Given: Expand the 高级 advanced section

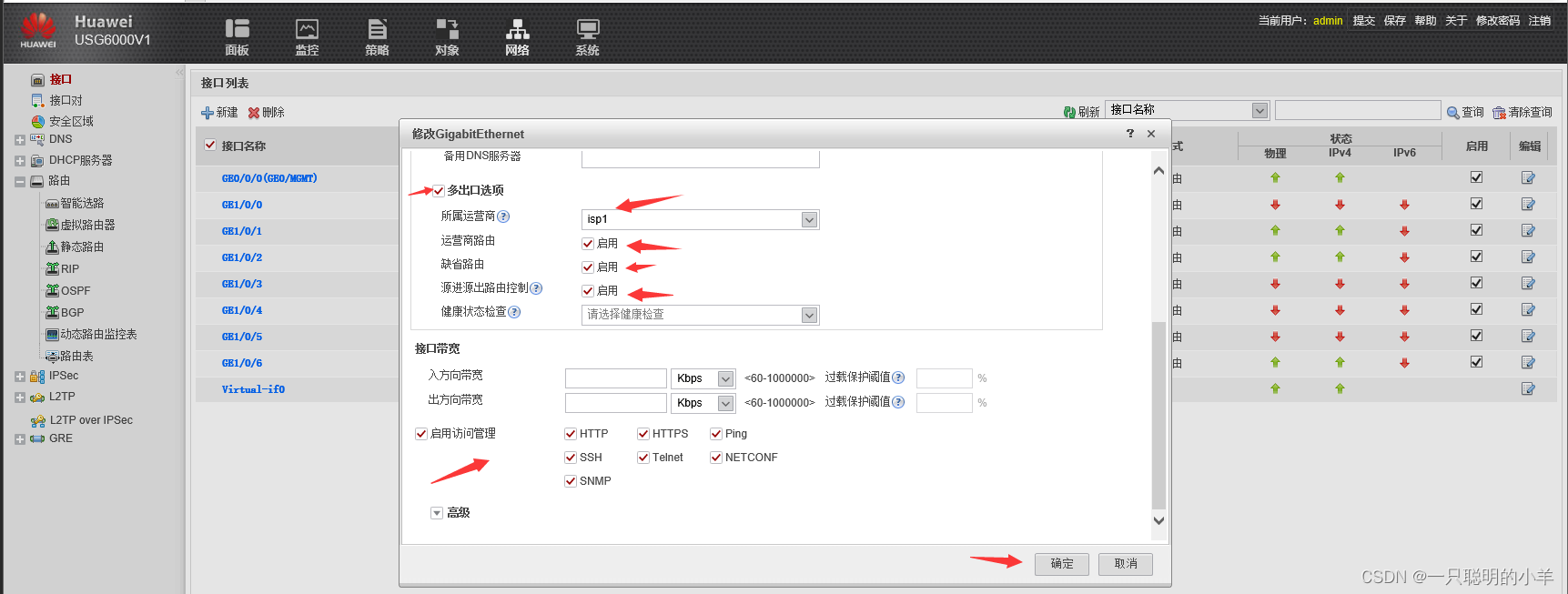Looking at the screenshot, I should [x=437, y=513].
